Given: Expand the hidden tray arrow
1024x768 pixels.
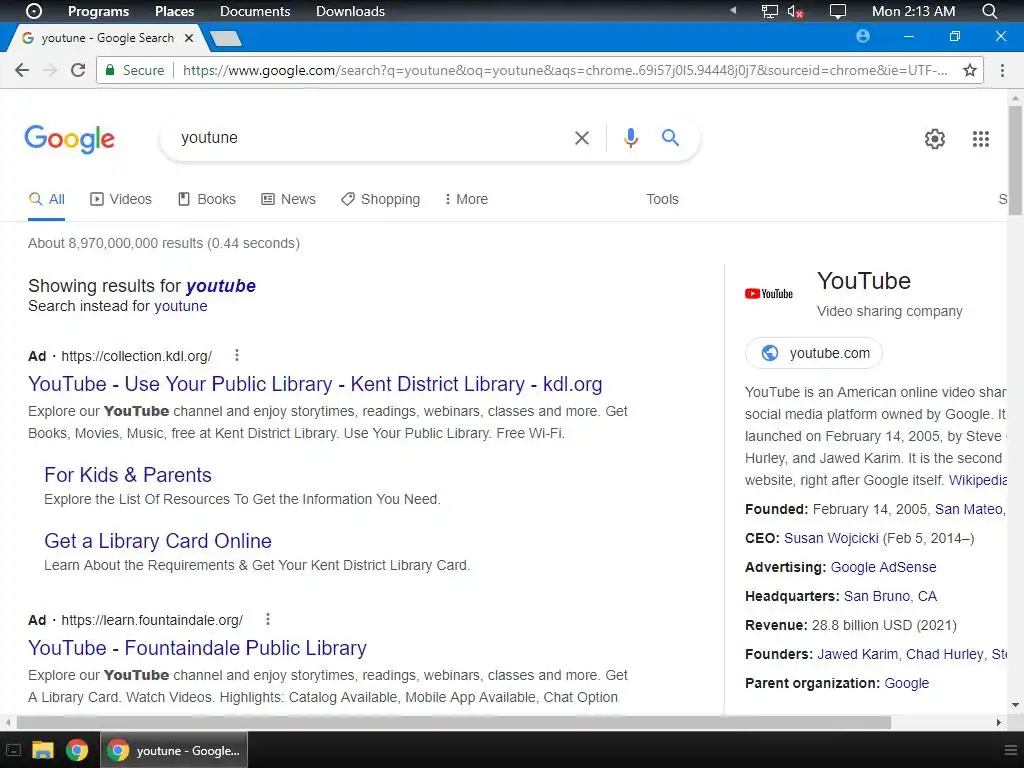Looking at the screenshot, I should tap(733, 10).
